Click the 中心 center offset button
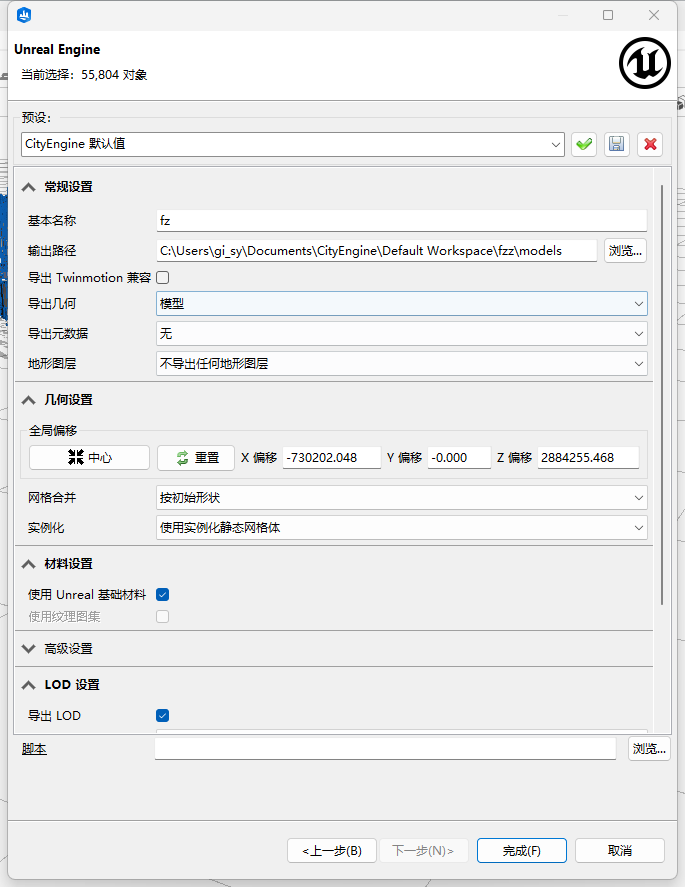The height and width of the screenshot is (887, 685). click(89, 457)
